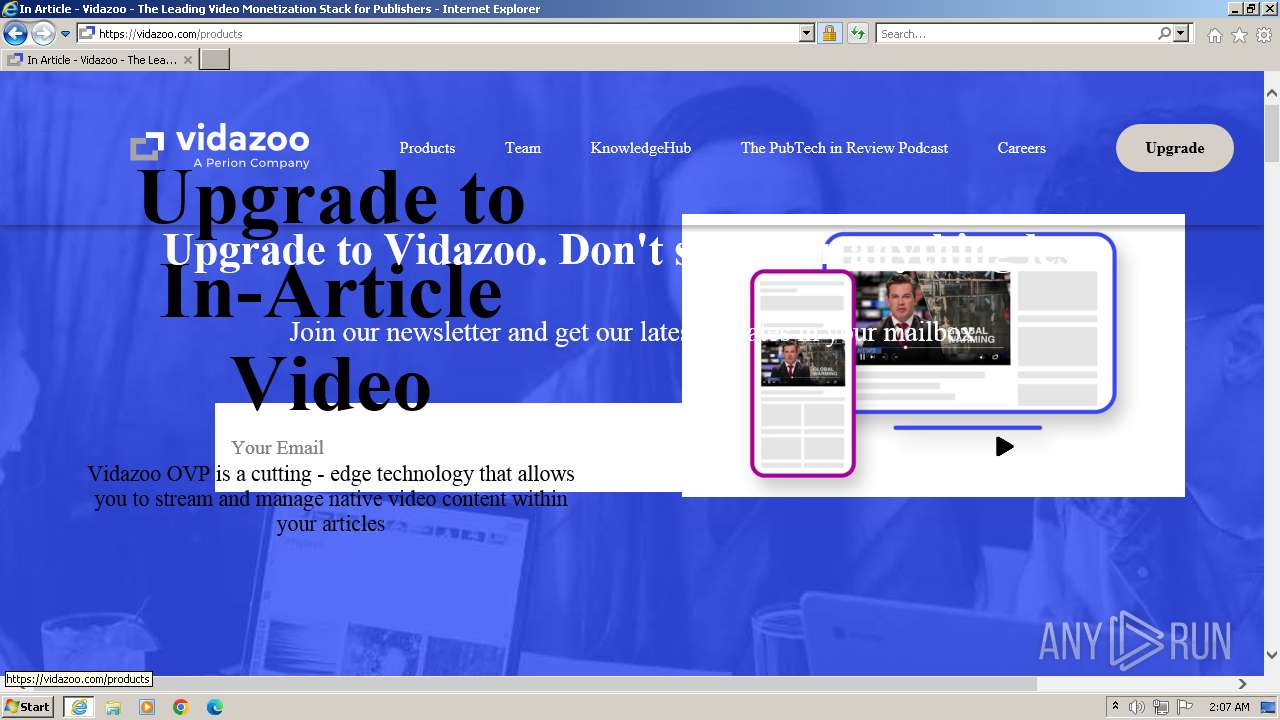Viewport: 1280px width, 720px height.
Task: Click the Upgrade to In-Article Video heading
Action: tap(331, 290)
